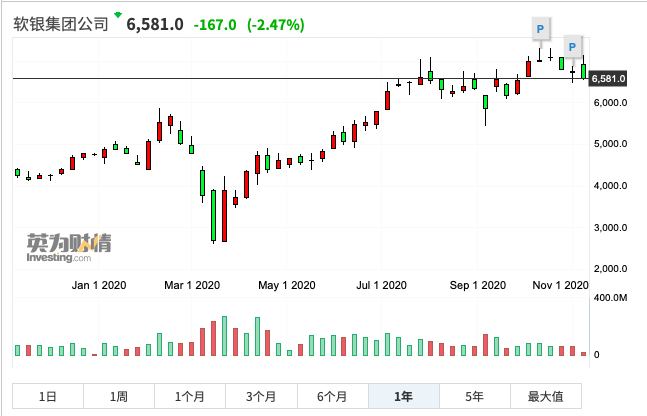Select the 1日 time range tab

coord(48,396)
